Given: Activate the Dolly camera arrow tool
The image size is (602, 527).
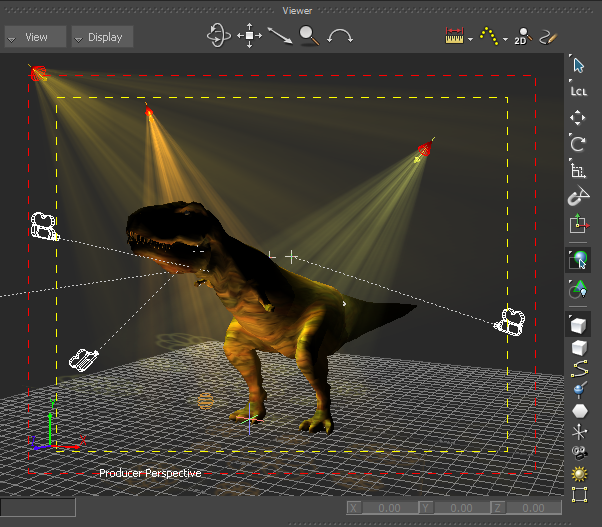Looking at the screenshot, I should click(280, 37).
